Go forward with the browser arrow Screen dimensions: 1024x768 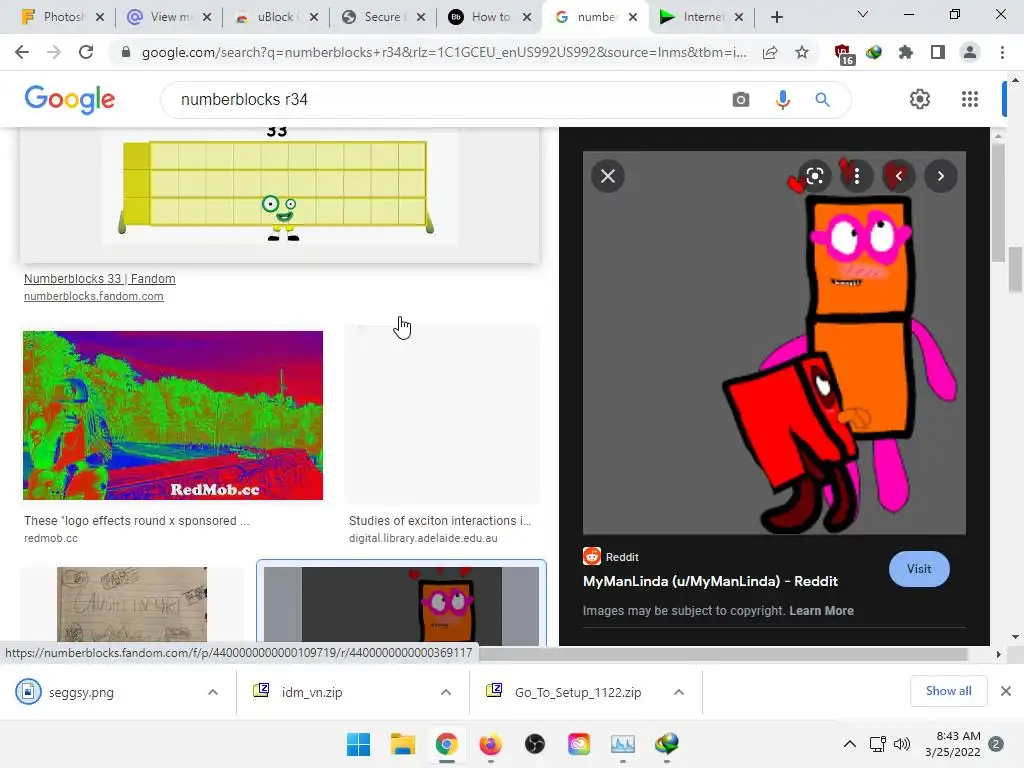[54, 52]
